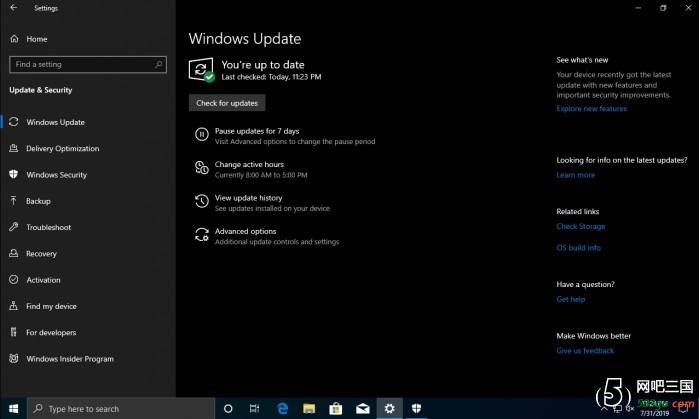Click the magnifier icon in Find a setting

158,64
